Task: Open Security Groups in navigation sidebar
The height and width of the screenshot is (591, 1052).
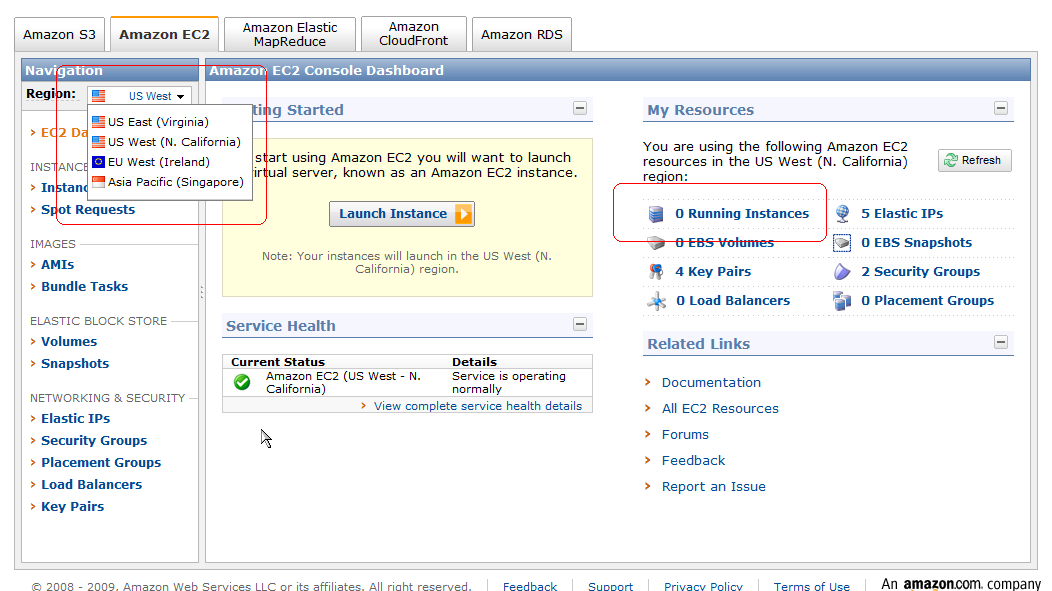Action: (x=94, y=441)
